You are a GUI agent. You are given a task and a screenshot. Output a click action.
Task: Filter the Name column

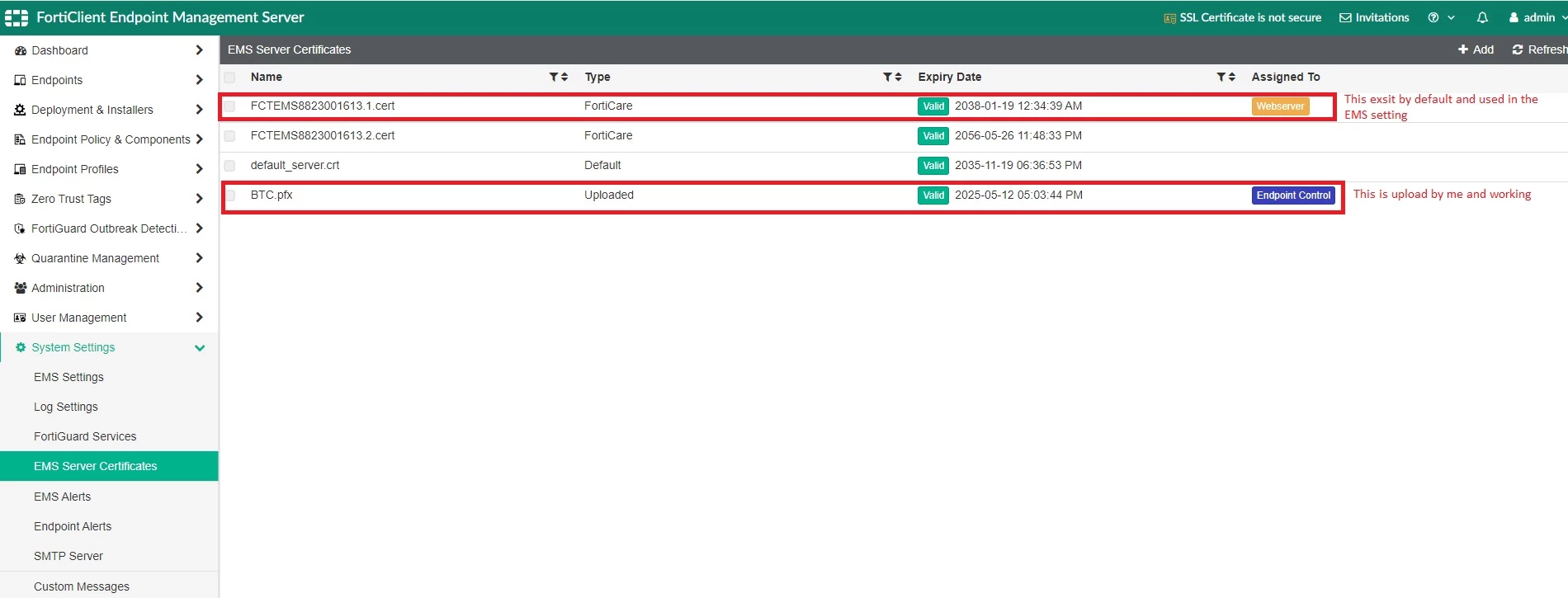pos(554,77)
